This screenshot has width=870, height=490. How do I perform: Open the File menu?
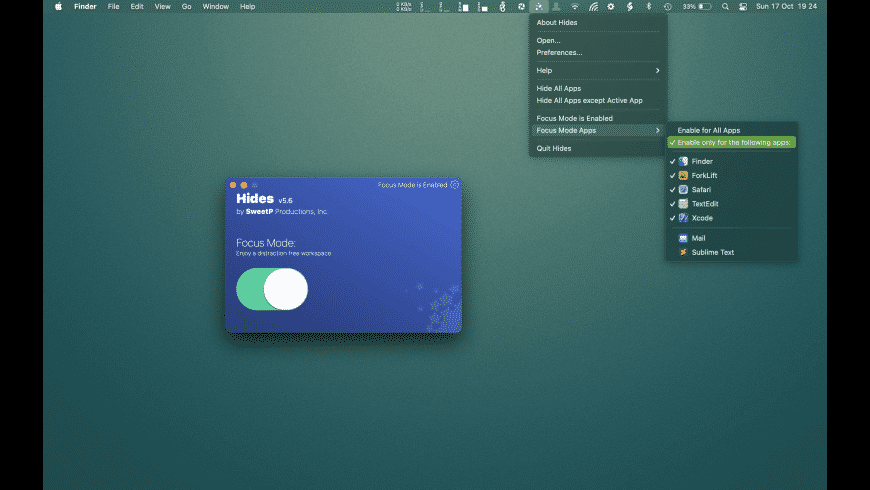(113, 7)
